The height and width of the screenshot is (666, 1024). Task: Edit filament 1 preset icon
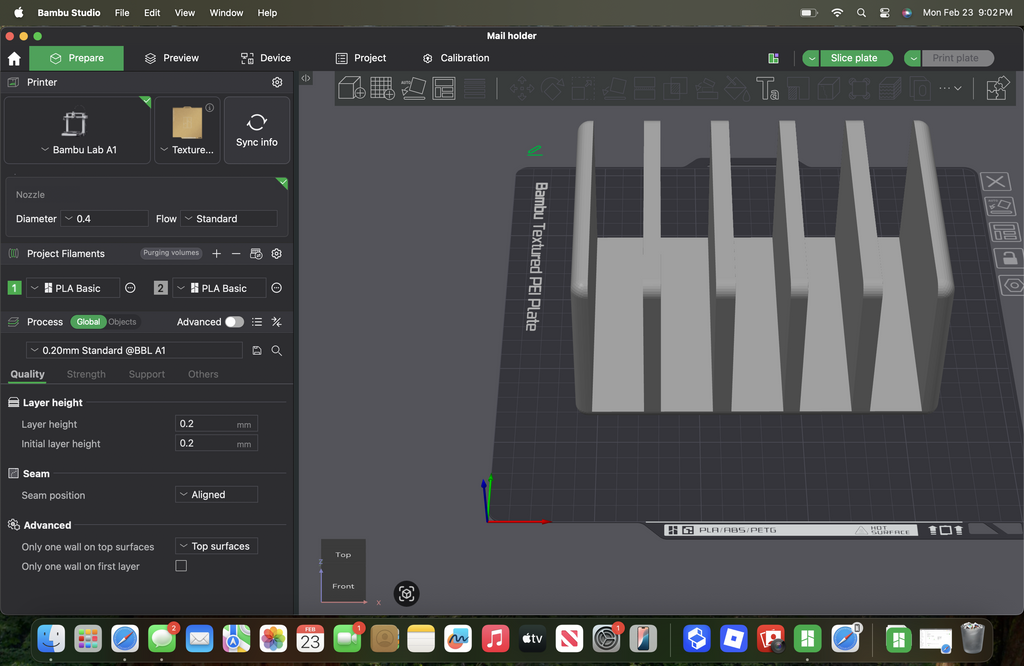(130, 288)
